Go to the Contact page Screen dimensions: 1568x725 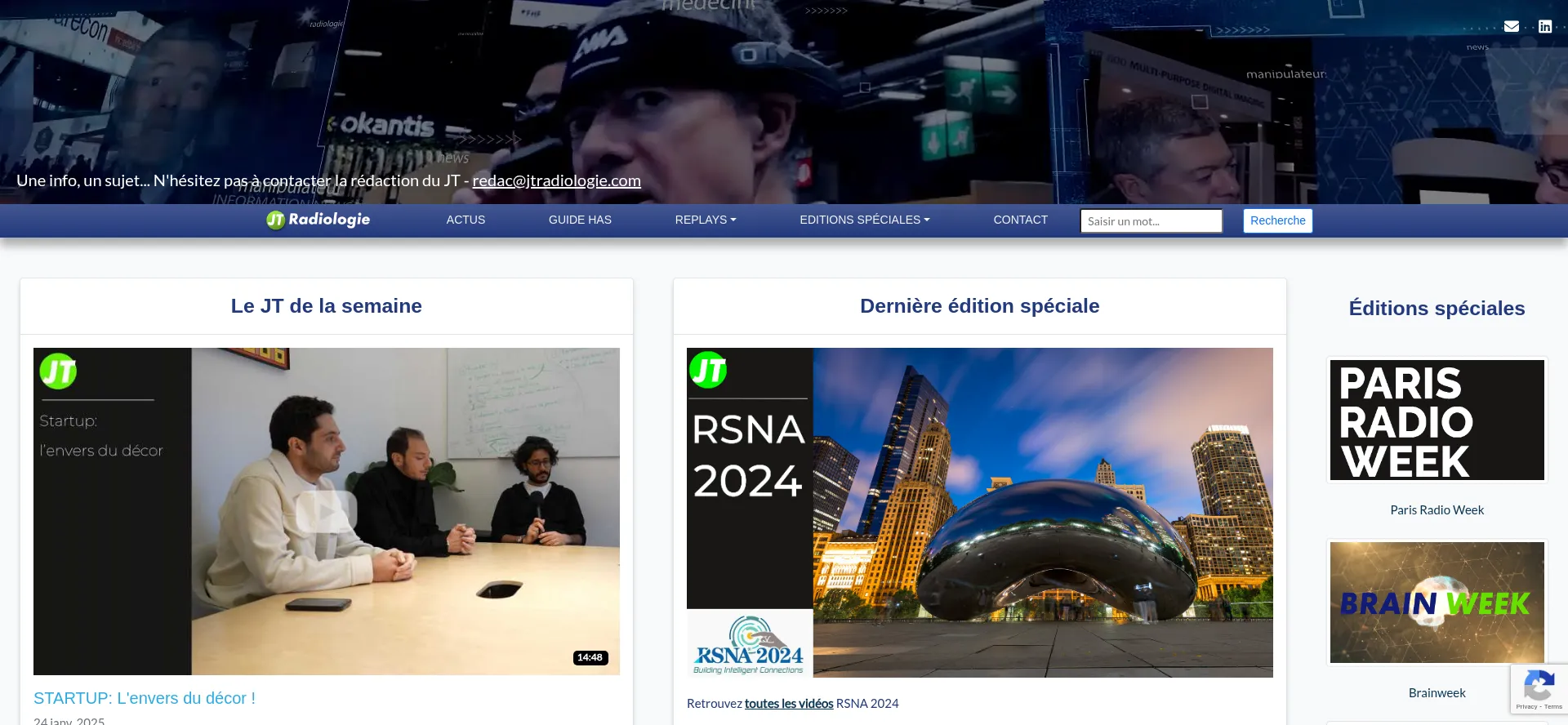1020,220
